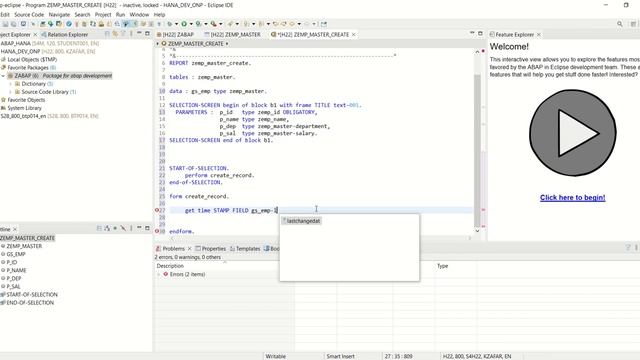Click the error marker on line 27
Image resolution: width=640 pixels, height=360 pixels.
click(157, 210)
